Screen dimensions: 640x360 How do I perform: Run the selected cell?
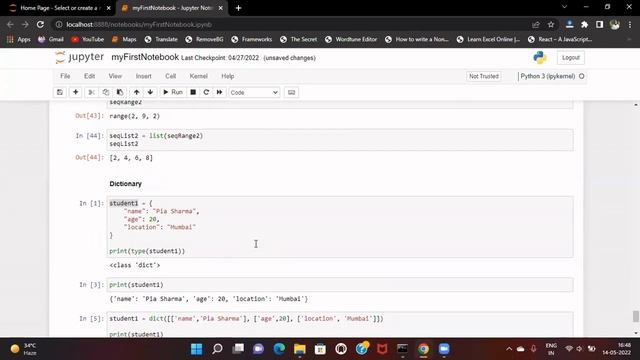click(x=173, y=92)
